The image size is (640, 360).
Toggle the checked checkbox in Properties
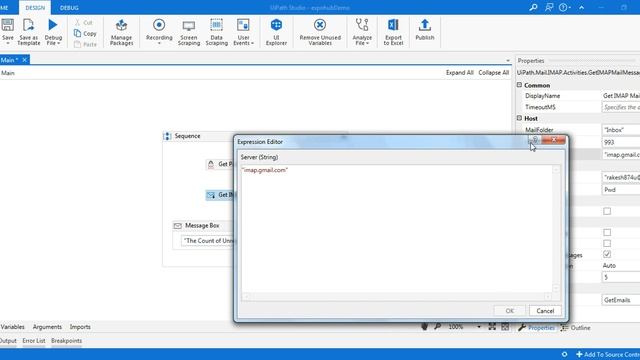pyautogui.click(x=607, y=254)
